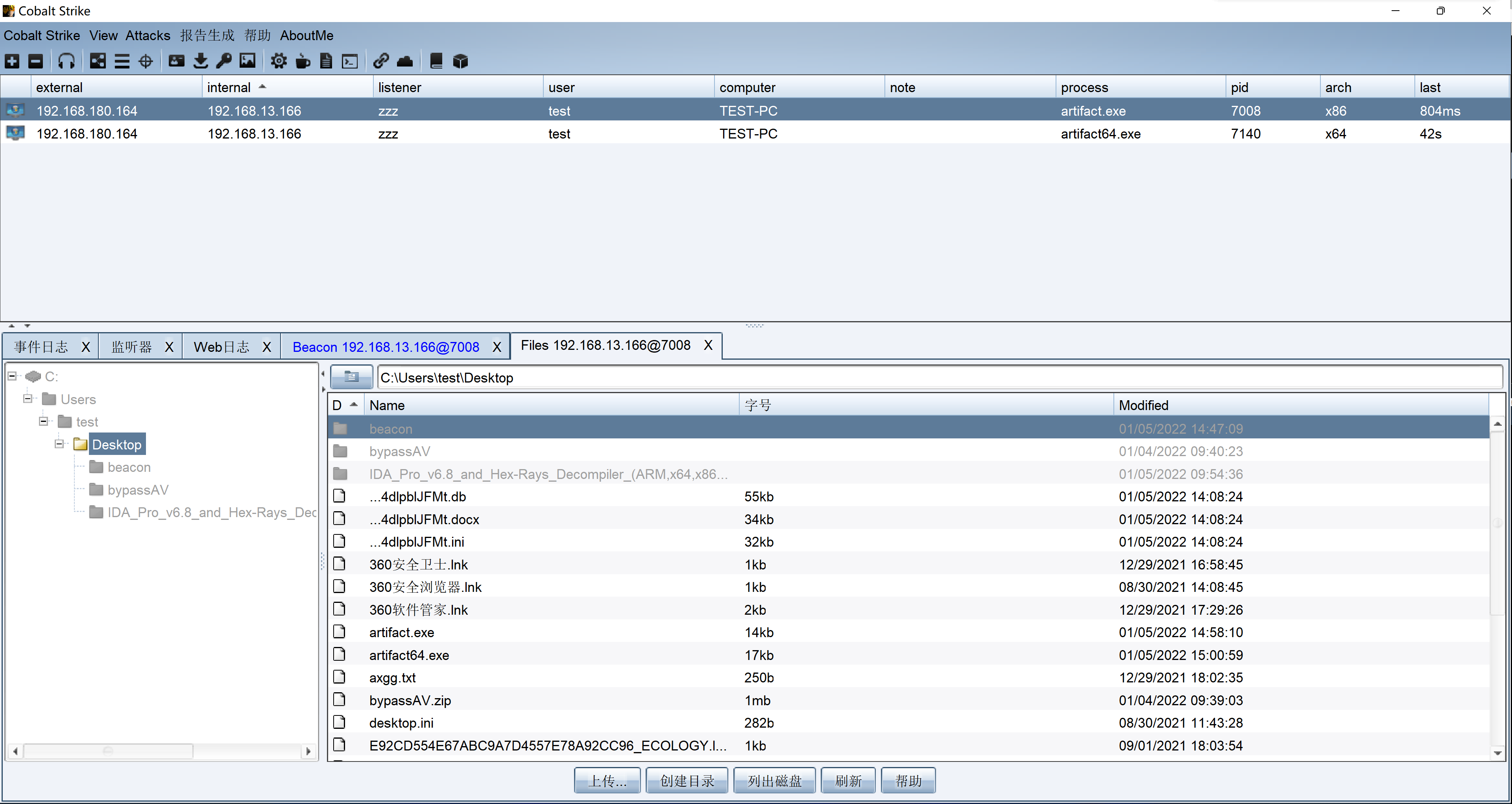Click the terminal scripted web delivery icon
Viewport: 1512px width, 804px height.
(350, 61)
